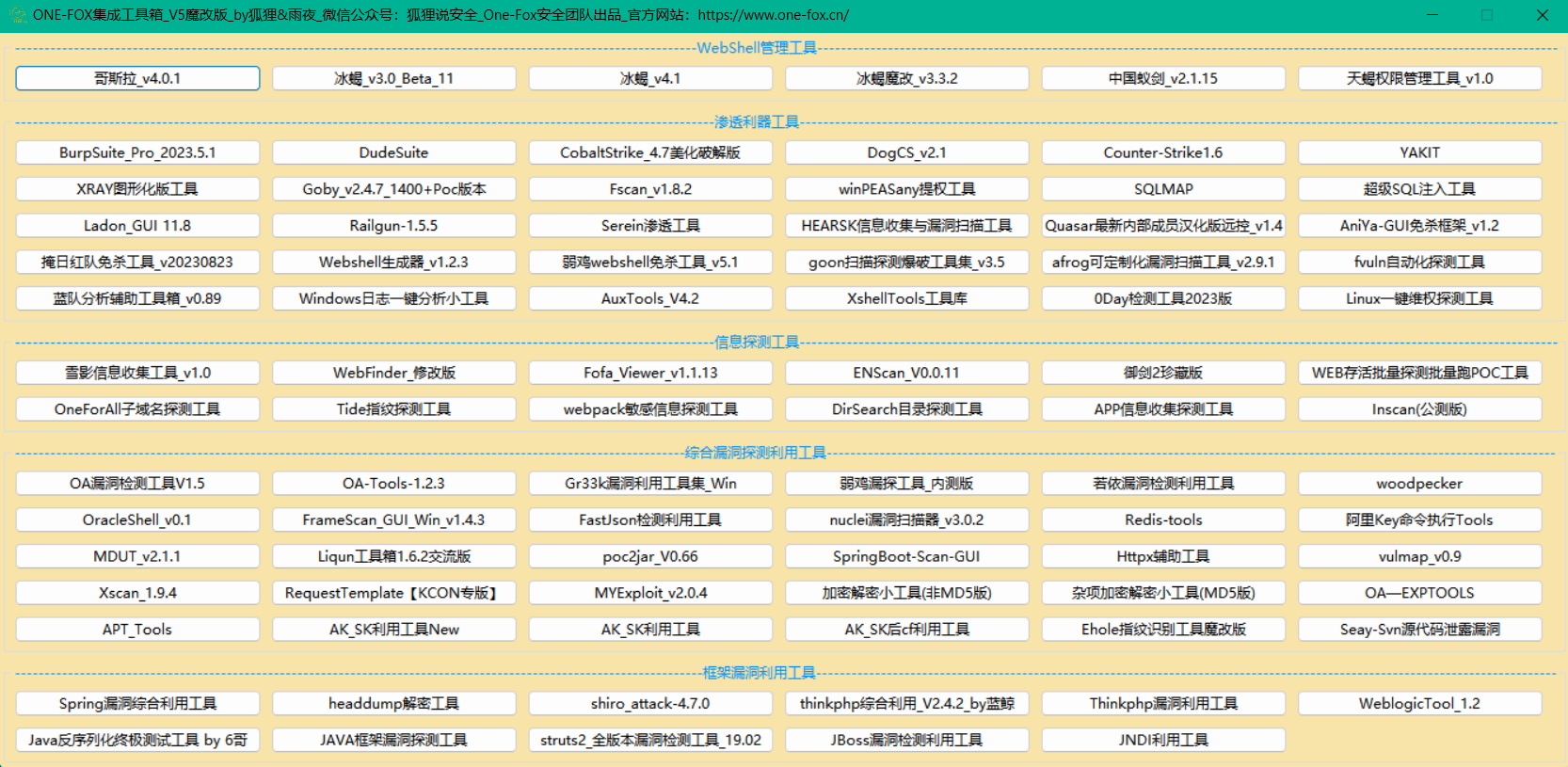1568x767 pixels.
Task: Open Inscan(公测版)
Action: pyautogui.click(x=1420, y=409)
